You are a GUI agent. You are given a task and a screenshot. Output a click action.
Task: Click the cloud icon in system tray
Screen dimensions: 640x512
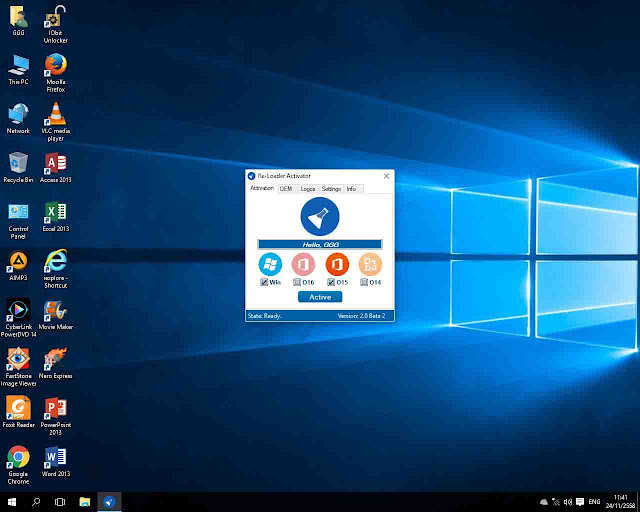pyautogui.click(x=544, y=502)
